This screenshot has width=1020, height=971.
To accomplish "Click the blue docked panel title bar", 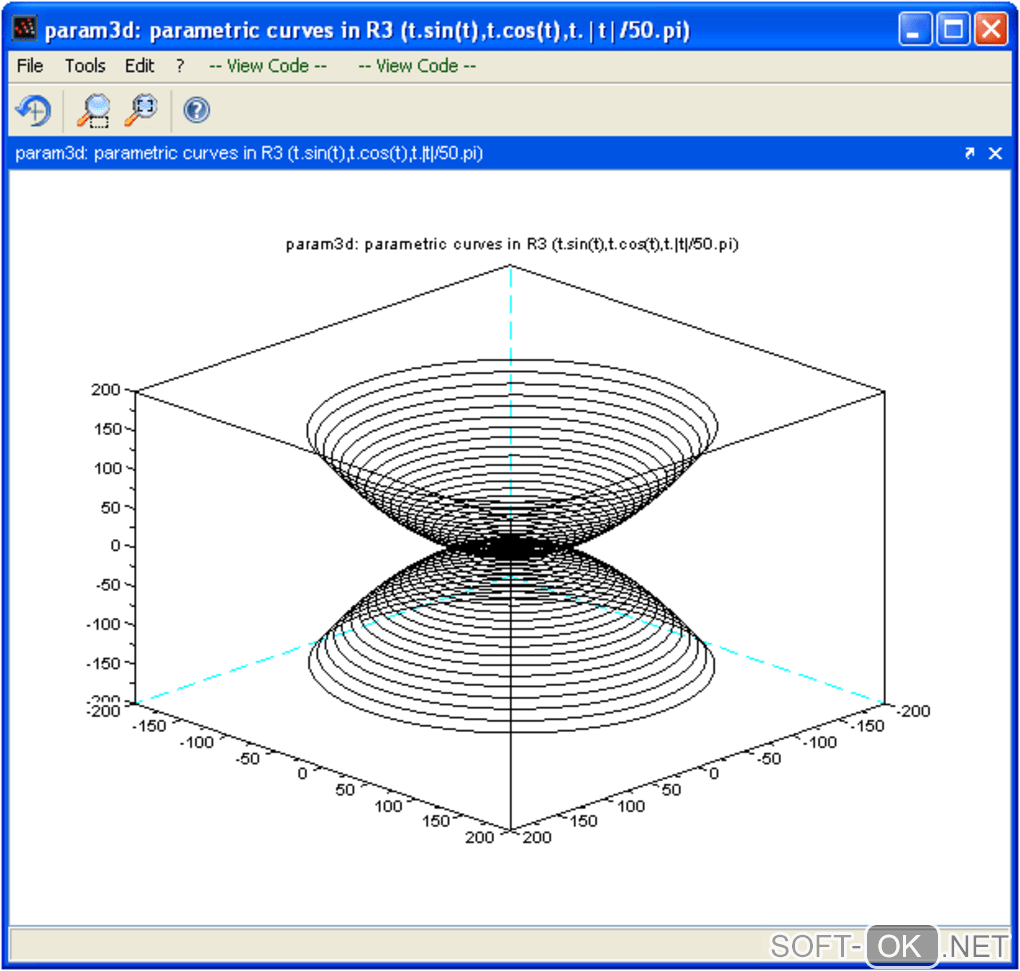I will click(x=500, y=153).
